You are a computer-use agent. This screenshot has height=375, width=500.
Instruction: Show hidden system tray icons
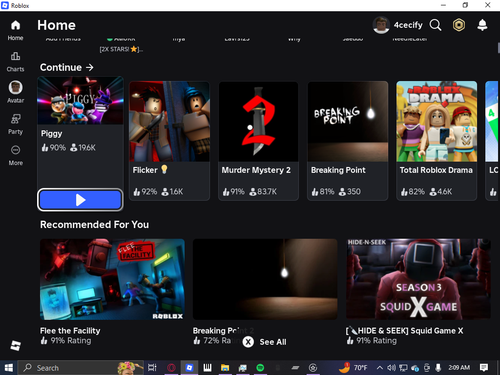[379, 368]
